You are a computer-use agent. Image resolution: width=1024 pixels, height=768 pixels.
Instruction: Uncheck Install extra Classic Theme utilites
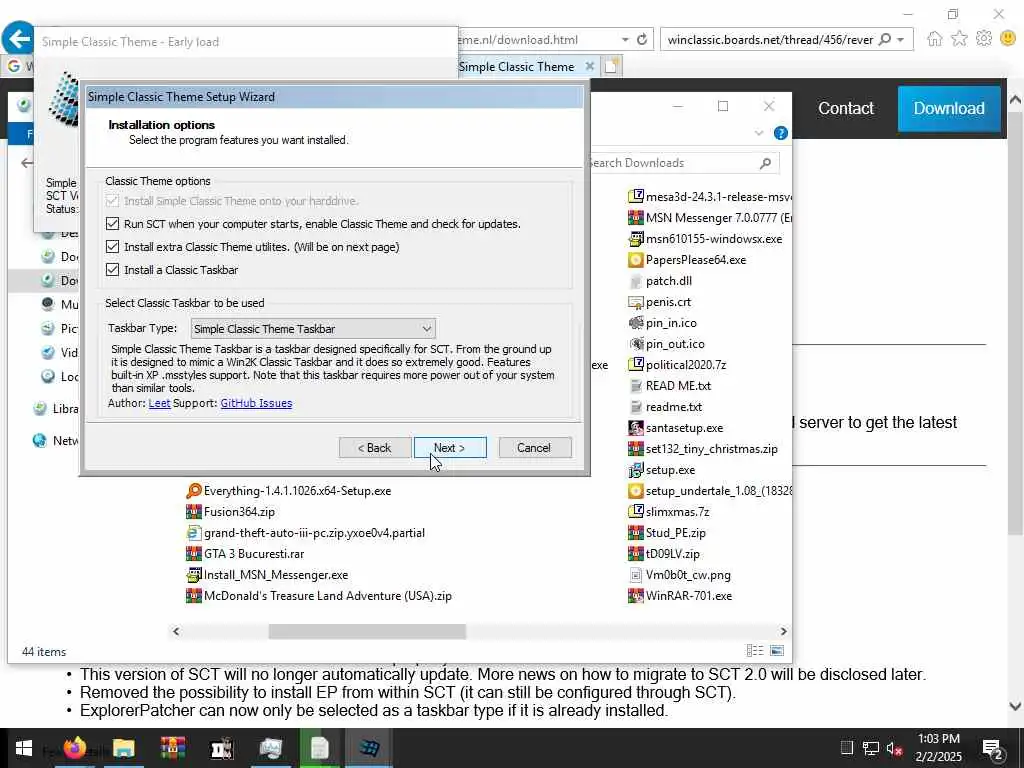(112, 247)
